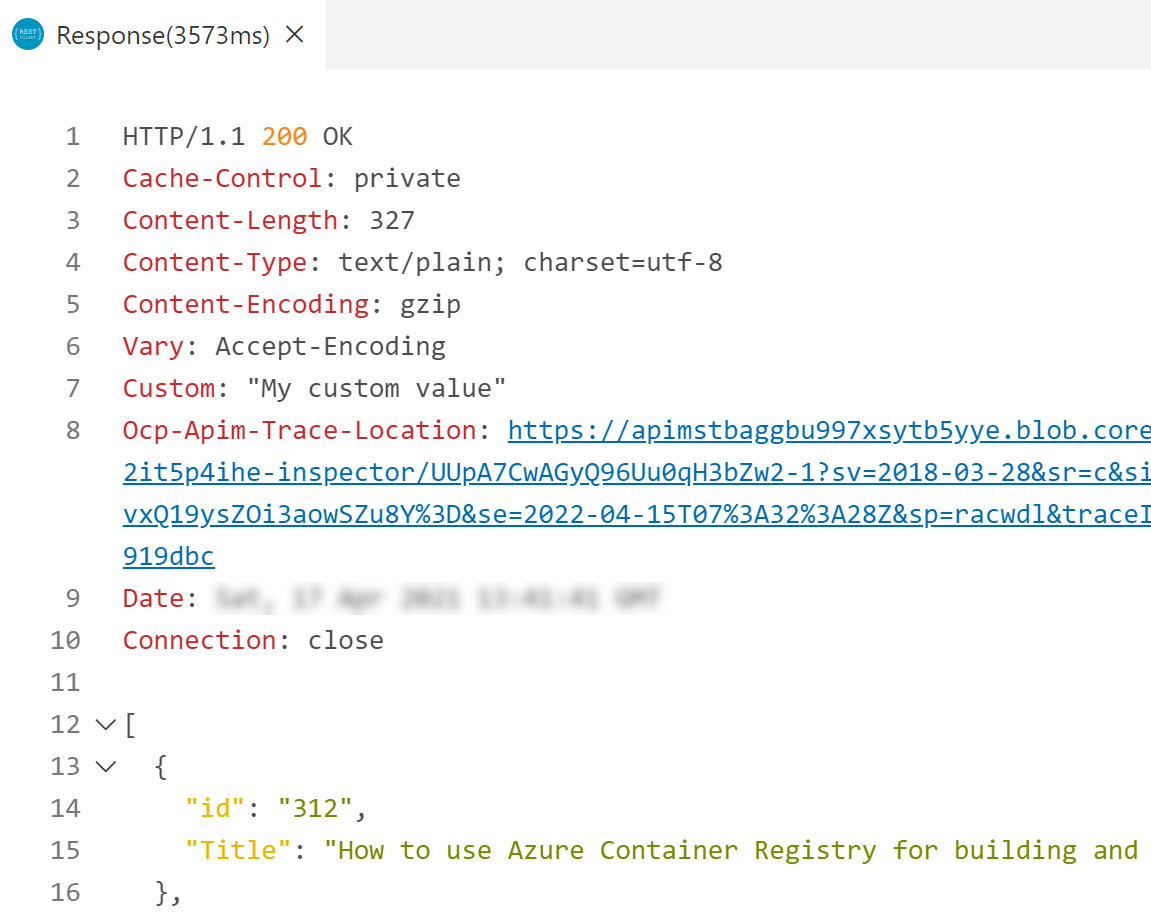1151x913 pixels.
Task: Click the Accept-Encoding value
Action: click(x=330, y=346)
